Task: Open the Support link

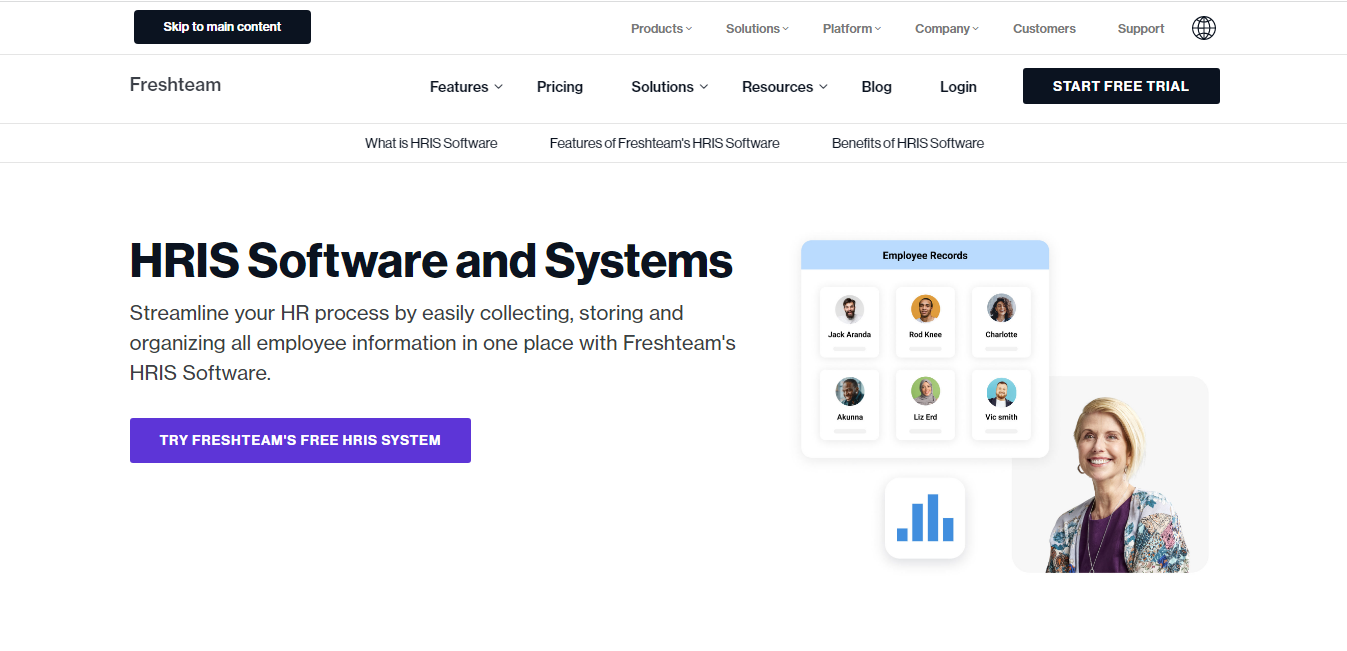Action: point(1141,29)
